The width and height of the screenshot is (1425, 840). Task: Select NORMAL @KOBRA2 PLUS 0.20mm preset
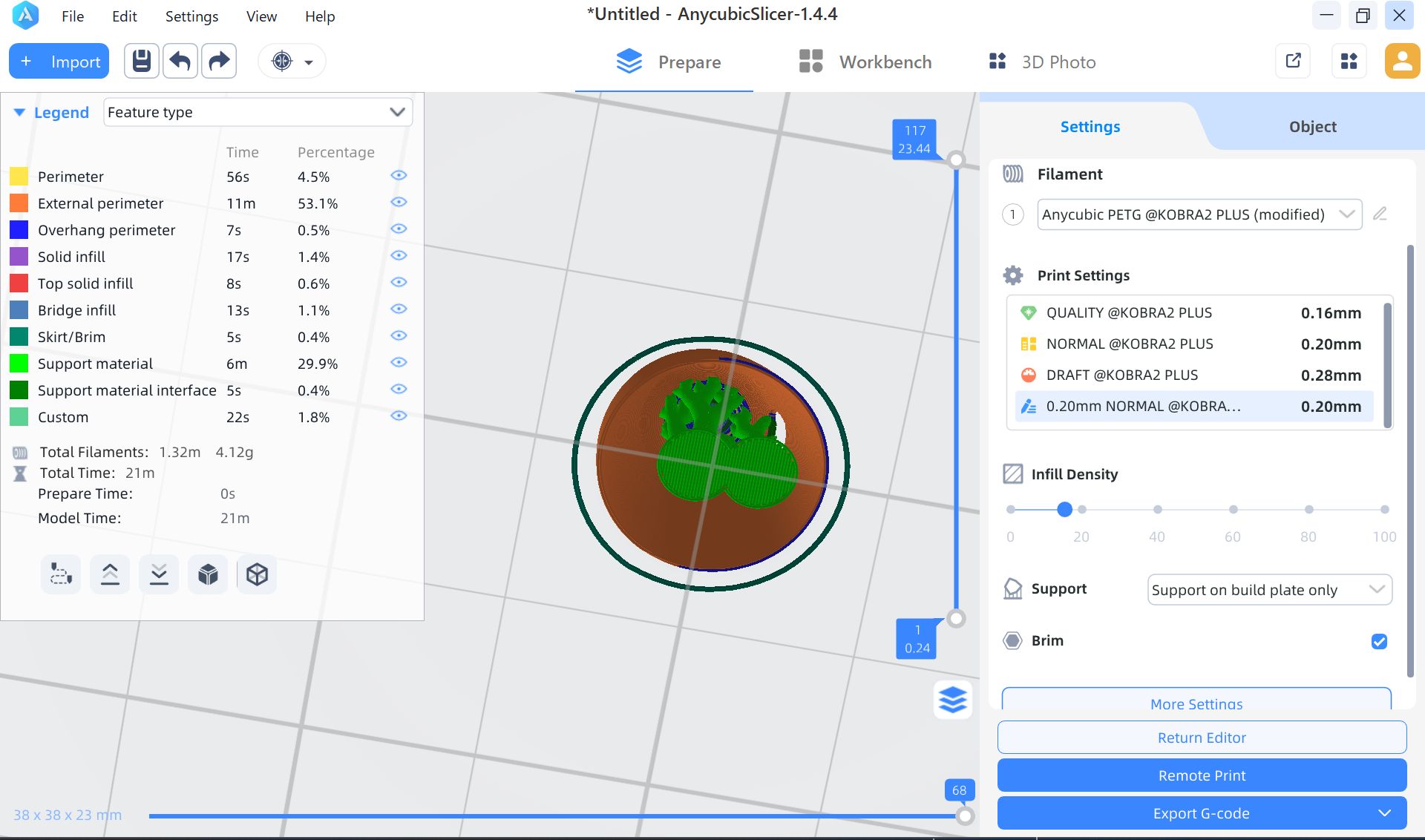click(1193, 344)
